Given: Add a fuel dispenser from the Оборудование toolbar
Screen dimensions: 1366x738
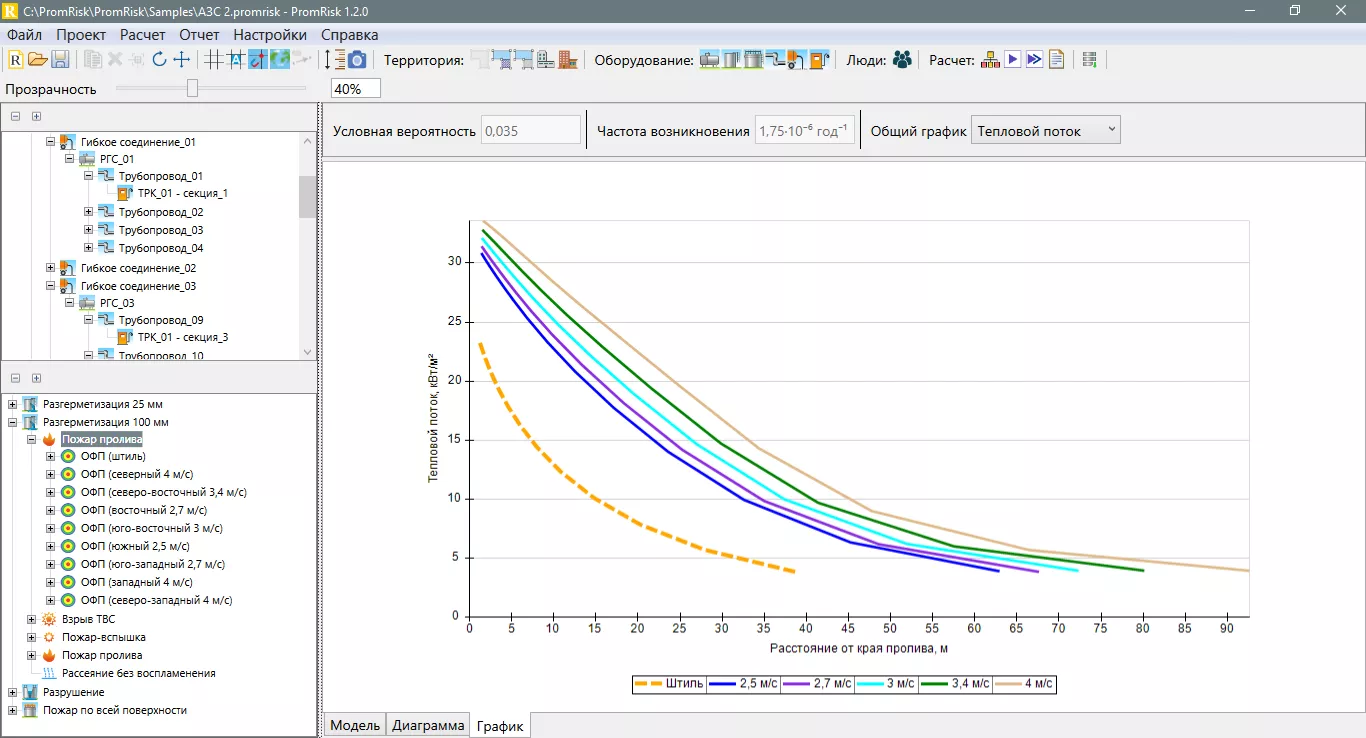Looking at the screenshot, I should [820, 59].
